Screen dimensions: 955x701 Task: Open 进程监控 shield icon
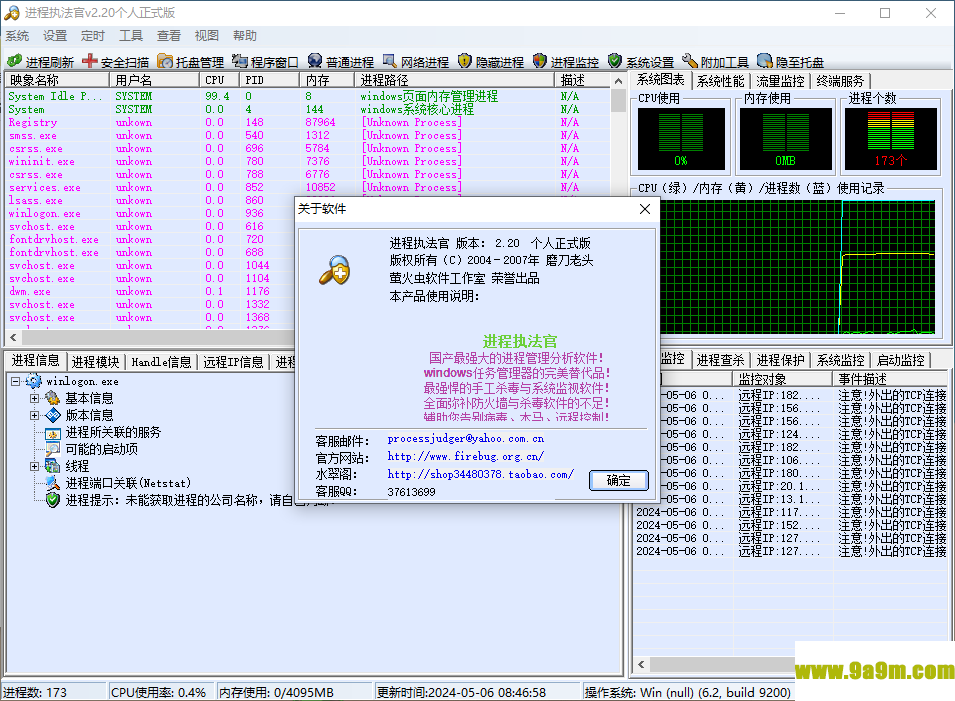[540, 61]
